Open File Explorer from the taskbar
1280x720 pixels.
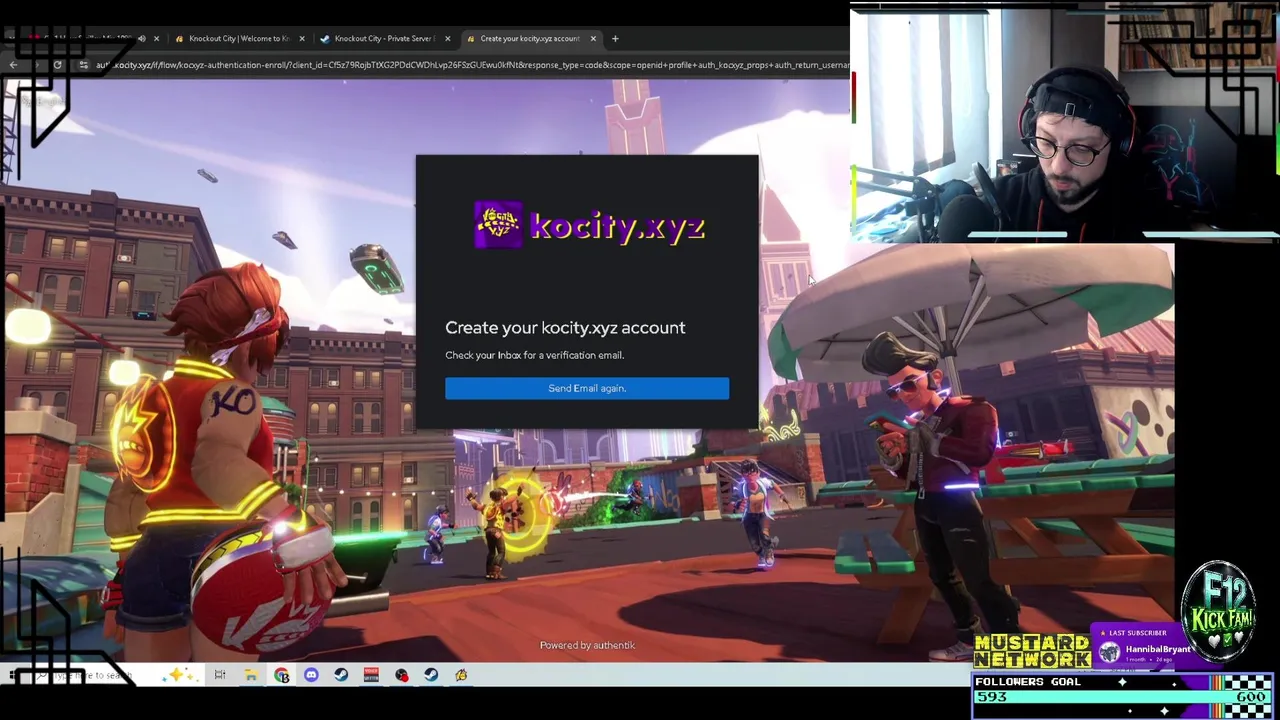coord(251,675)
